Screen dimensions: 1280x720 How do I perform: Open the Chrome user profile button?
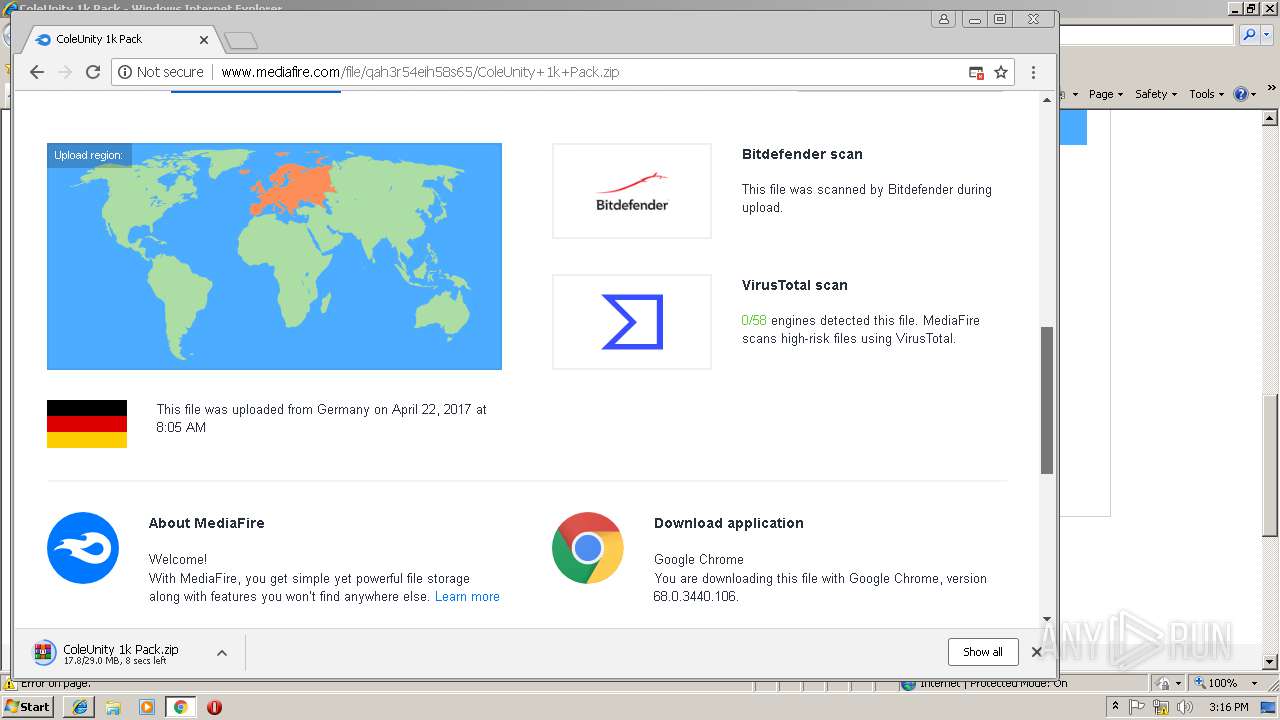pyautogui.click(x=944, y=19)
